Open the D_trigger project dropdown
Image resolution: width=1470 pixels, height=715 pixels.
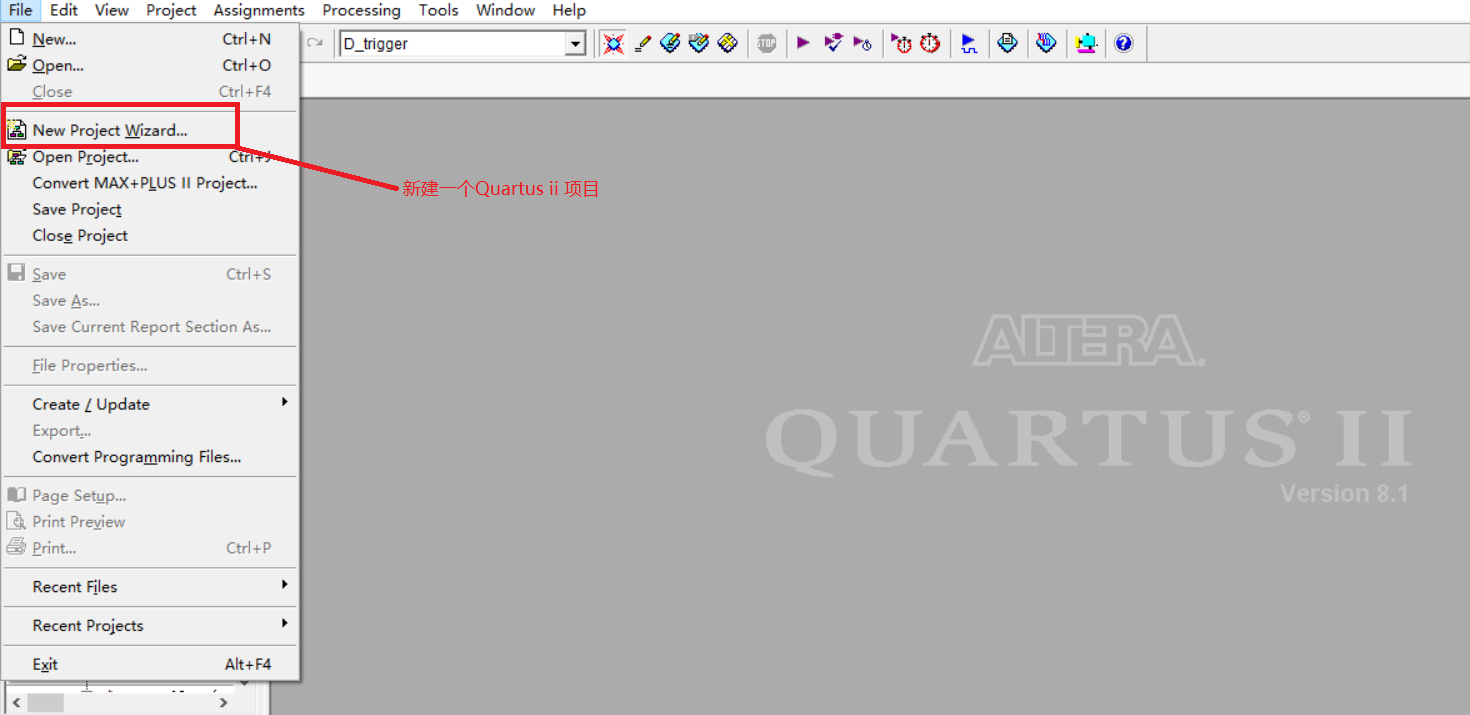[575, 43]
